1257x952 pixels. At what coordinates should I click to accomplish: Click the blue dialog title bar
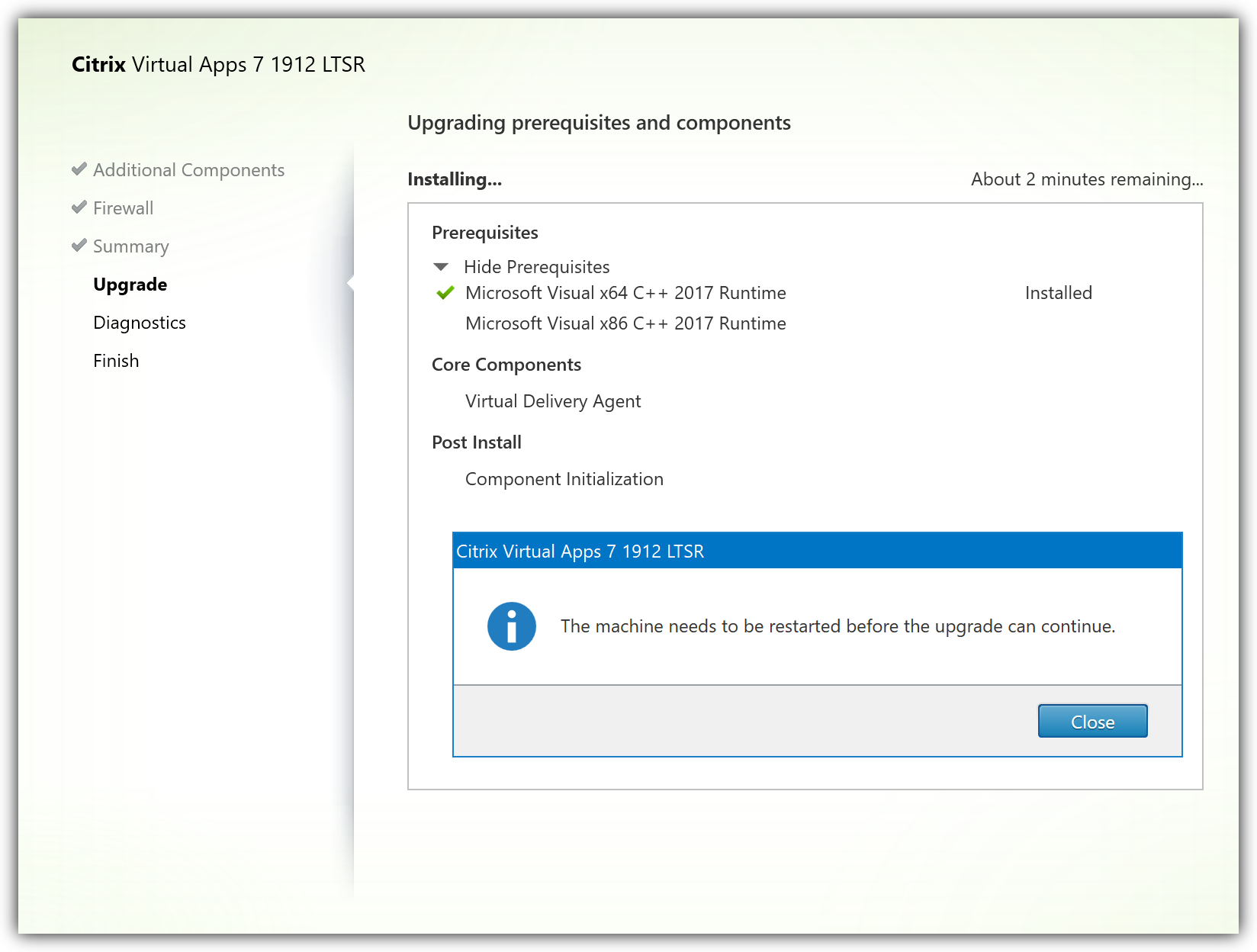[x=816, y=551]
